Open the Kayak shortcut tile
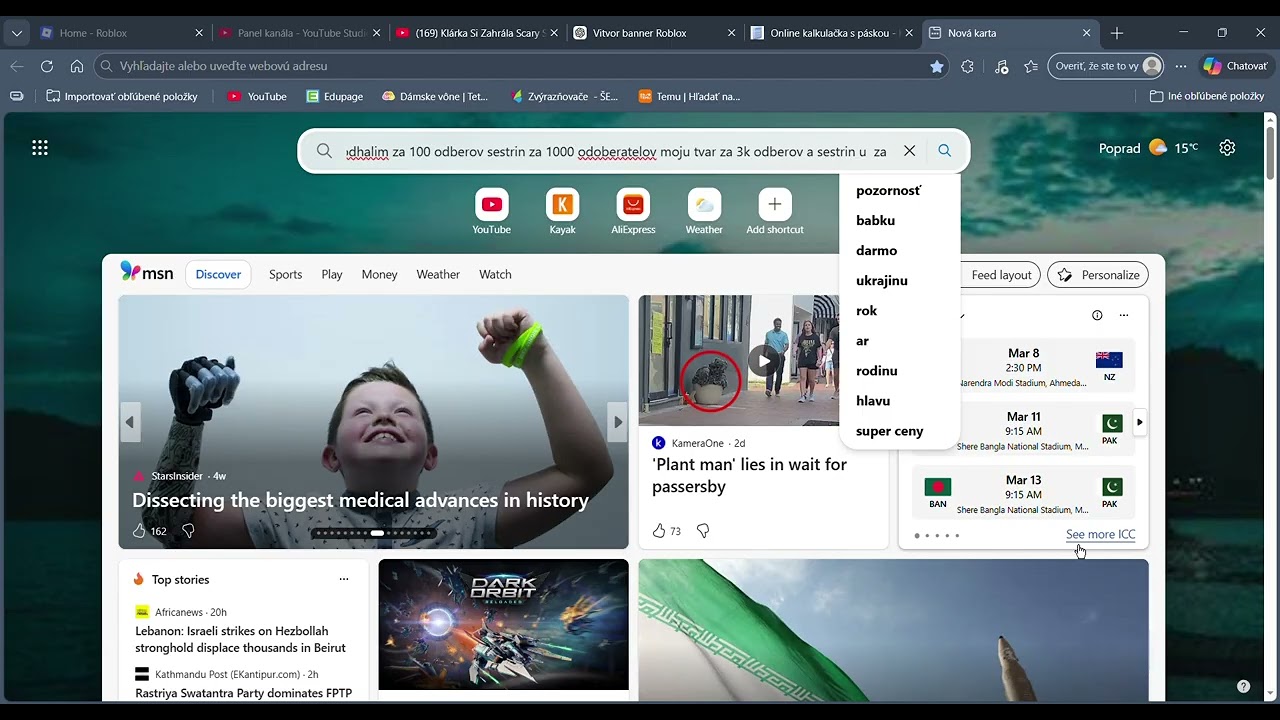1280x720 pixels. click(562, 212)
